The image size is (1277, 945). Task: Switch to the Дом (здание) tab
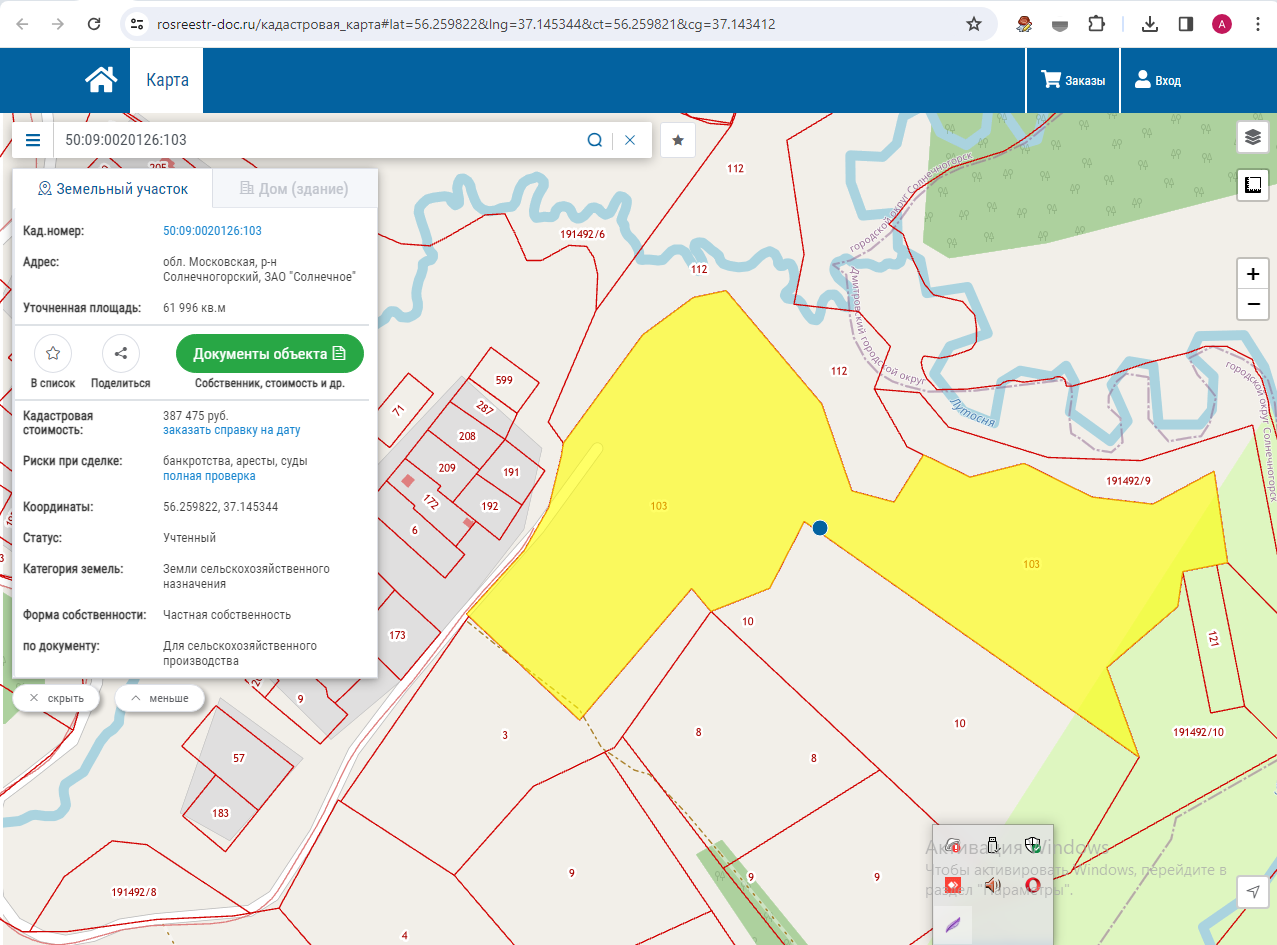click(x=295, y=188)
